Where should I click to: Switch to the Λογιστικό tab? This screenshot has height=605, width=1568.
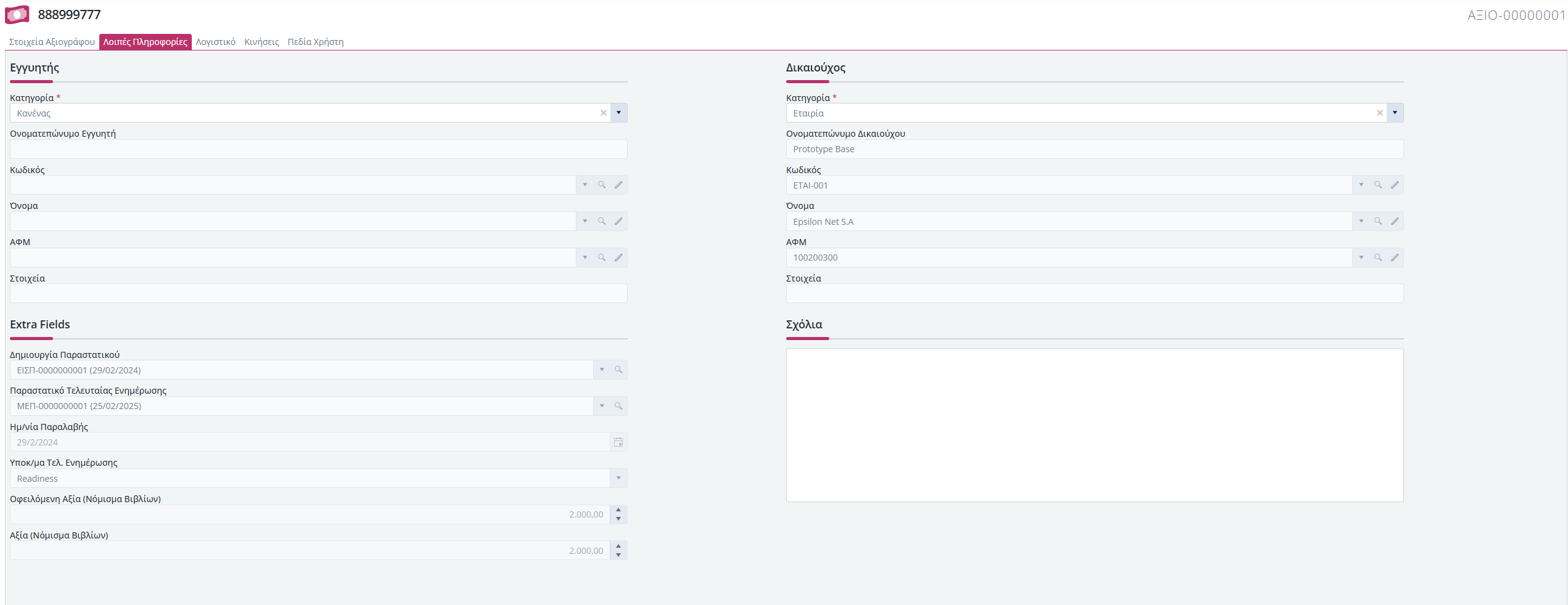[216, 42]
